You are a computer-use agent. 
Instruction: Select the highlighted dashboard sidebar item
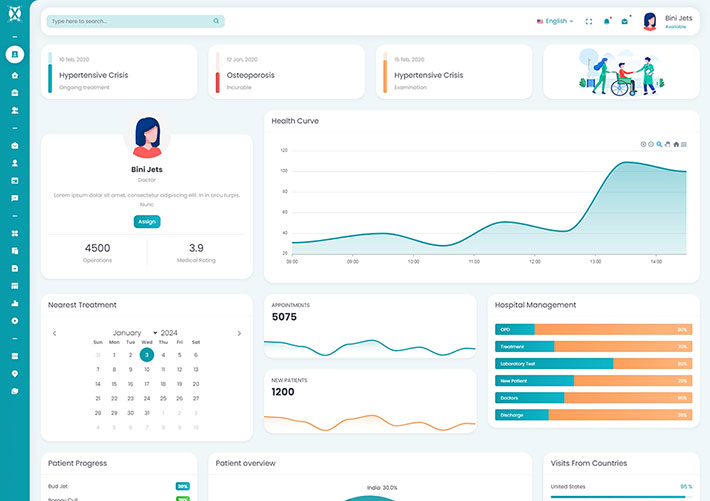point(15,53)
